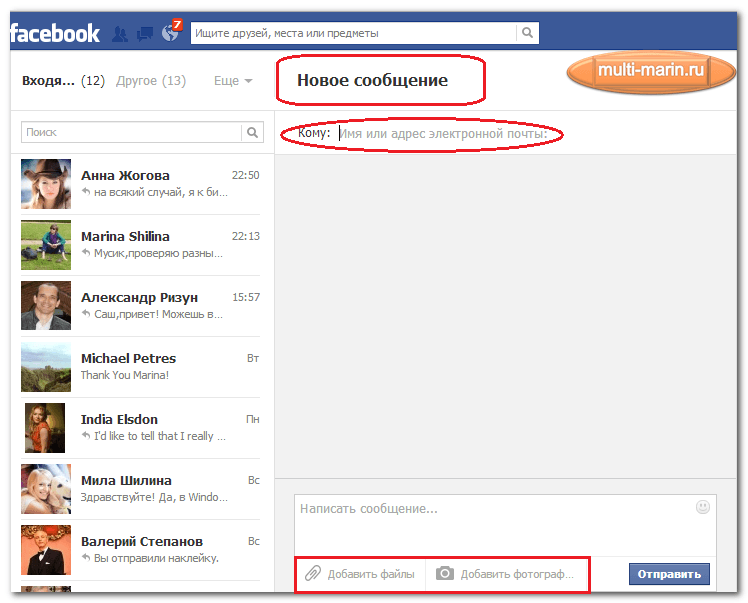This screenshot has height=603, width=748.
Task: Click the Отправить send button
Action: (669, 574)
